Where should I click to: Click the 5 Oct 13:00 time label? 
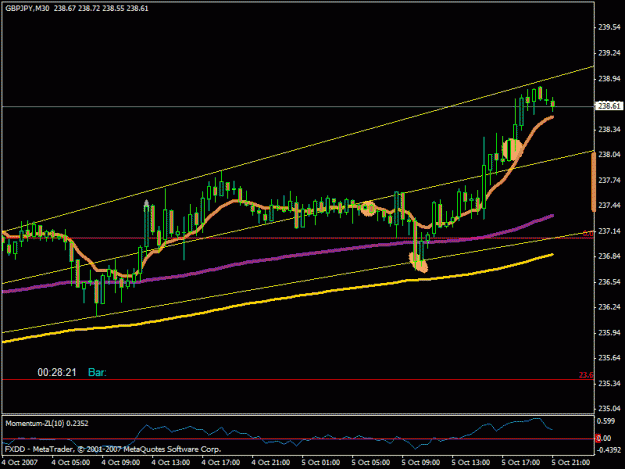[x=471, y=463]
